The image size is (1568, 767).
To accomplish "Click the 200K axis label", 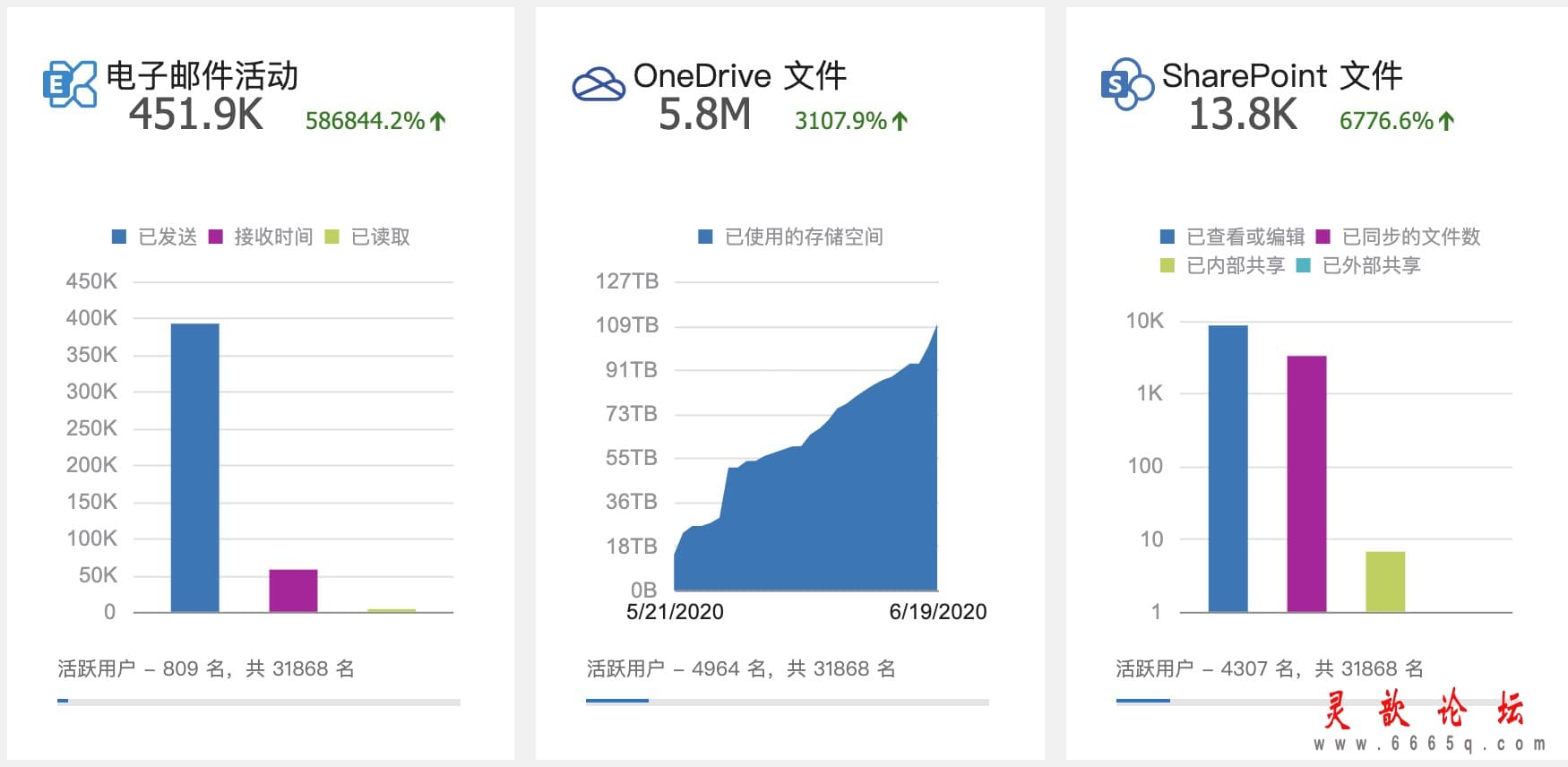I will click(91, 465).
